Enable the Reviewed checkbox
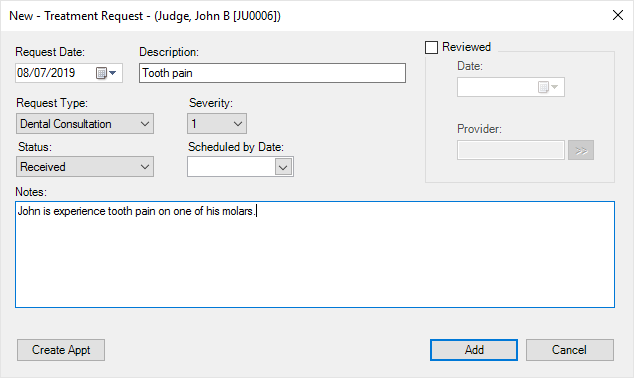 (x=431, y=47)
